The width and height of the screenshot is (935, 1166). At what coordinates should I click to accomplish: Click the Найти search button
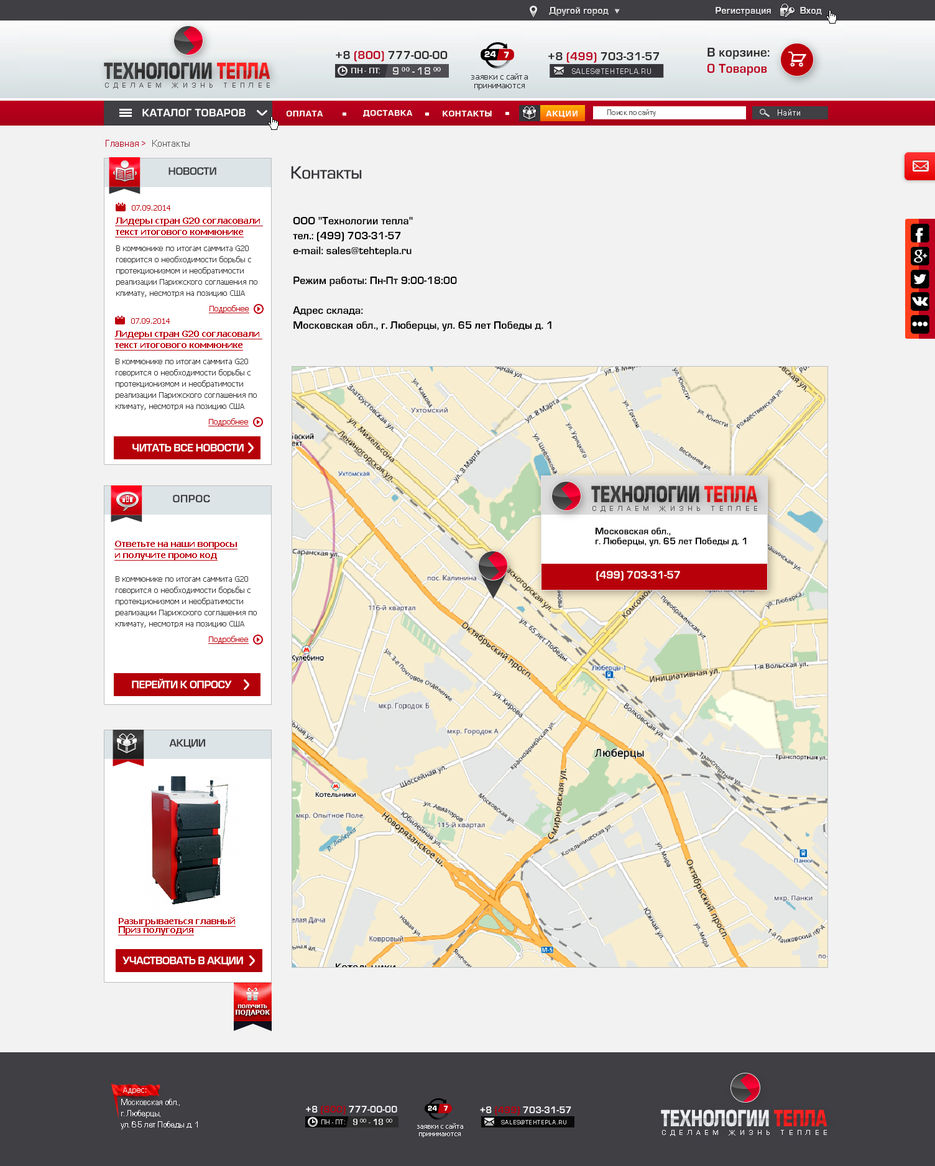(x=789, y=113)
